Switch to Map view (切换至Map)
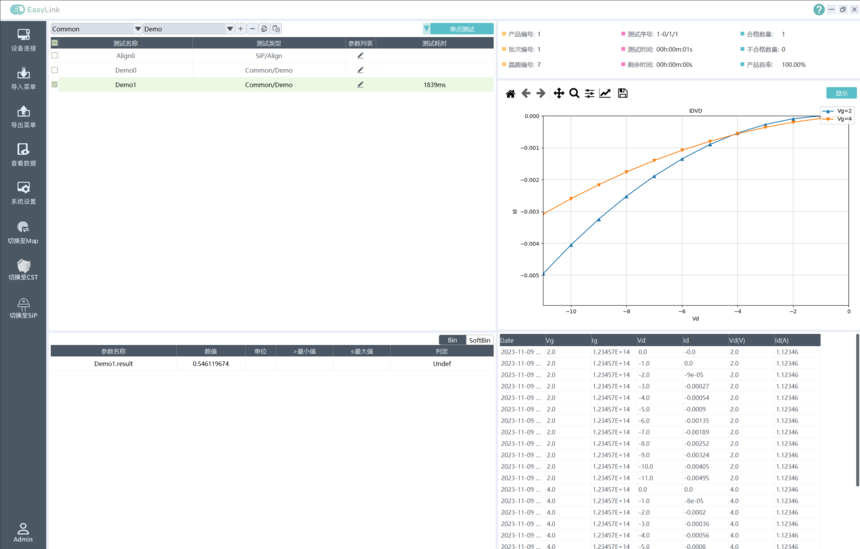This screenshot has width=860, height=549. tap(23, 232)
